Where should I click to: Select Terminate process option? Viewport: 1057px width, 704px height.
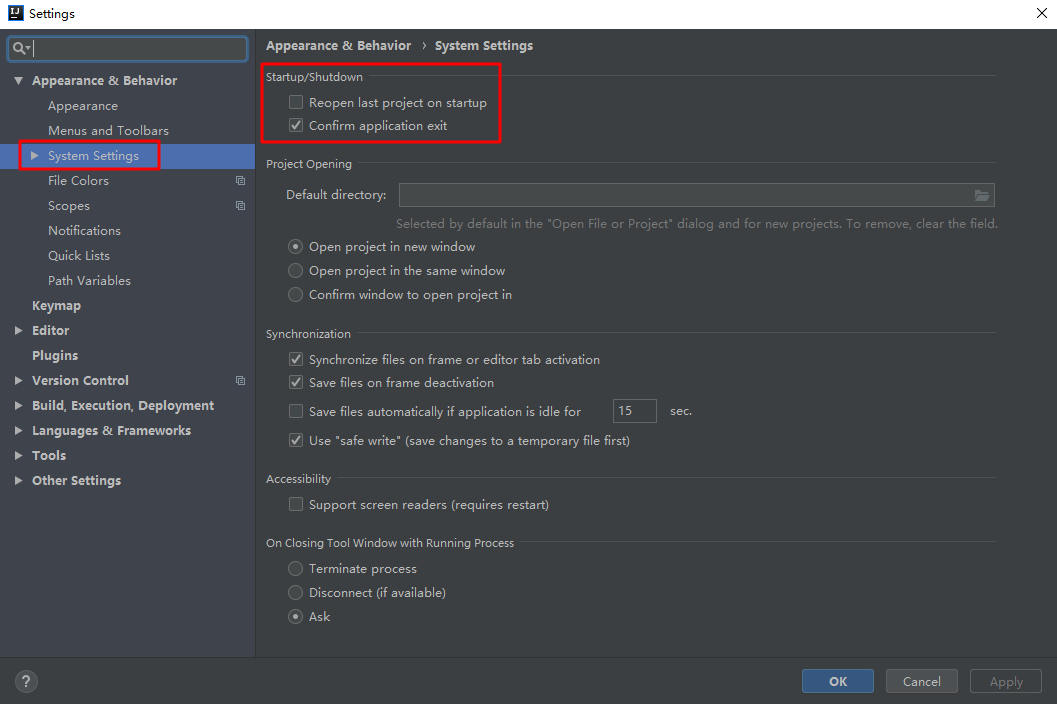295,568
